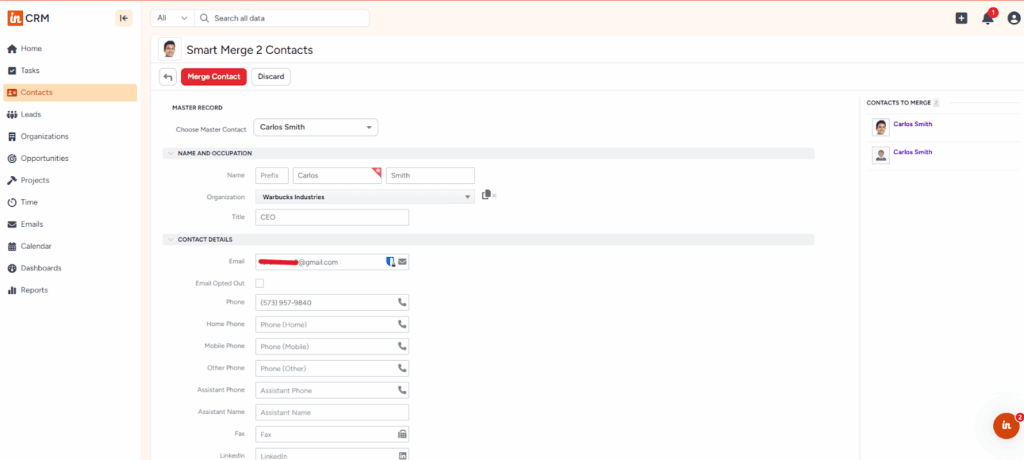Open the Choose Master Contact dropdown

point(316,128)
